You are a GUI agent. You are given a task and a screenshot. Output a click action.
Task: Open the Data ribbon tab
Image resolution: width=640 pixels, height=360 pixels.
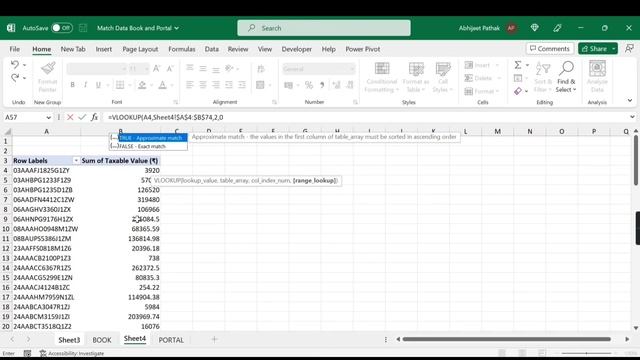211,49
